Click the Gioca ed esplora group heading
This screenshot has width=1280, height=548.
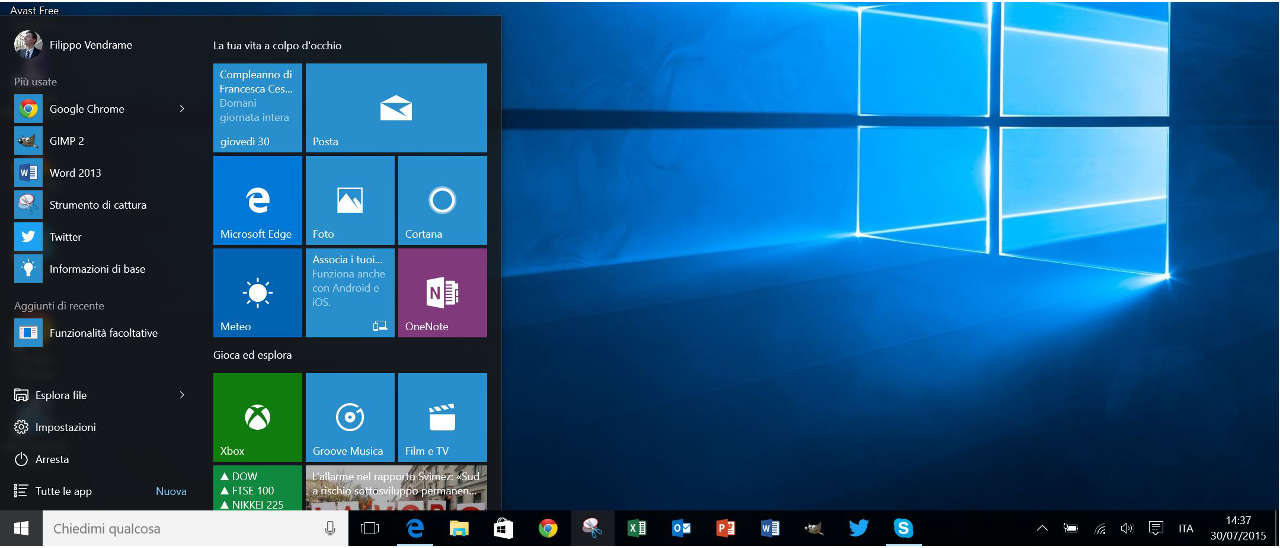[252, 355]
